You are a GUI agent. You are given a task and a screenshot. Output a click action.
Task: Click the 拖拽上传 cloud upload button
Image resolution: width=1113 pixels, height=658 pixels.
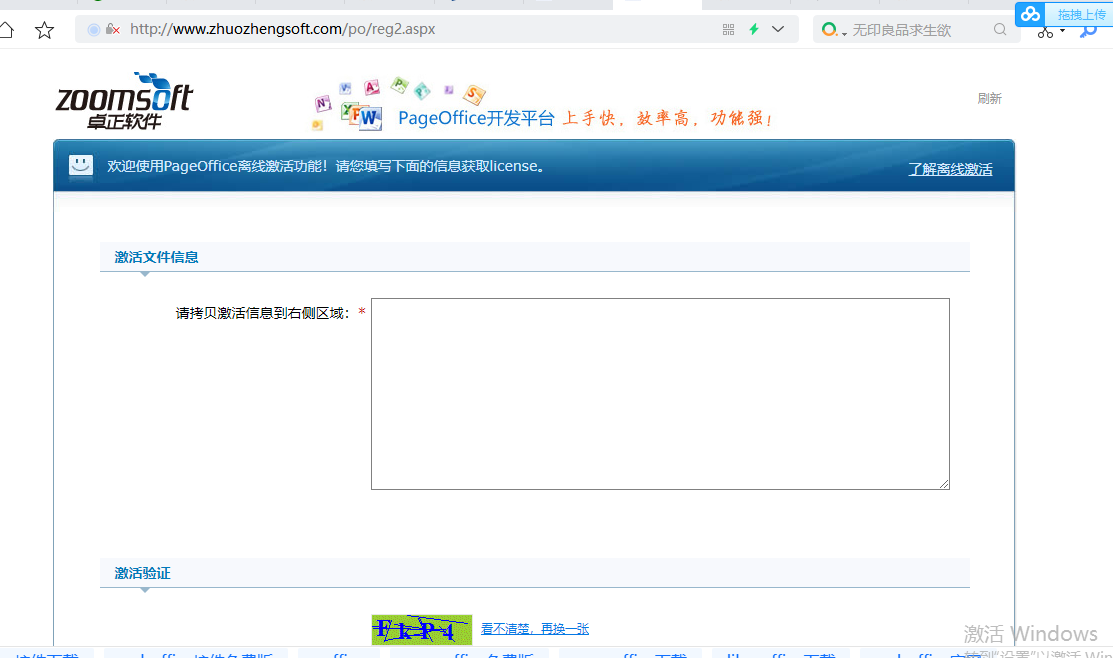tap(1064, 14)
